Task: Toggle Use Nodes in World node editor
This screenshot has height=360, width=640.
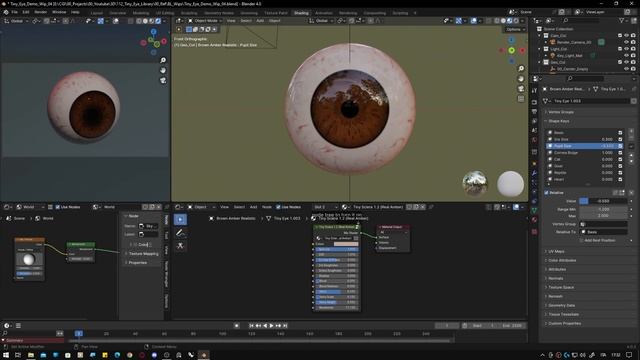Action: coord(58,207)
